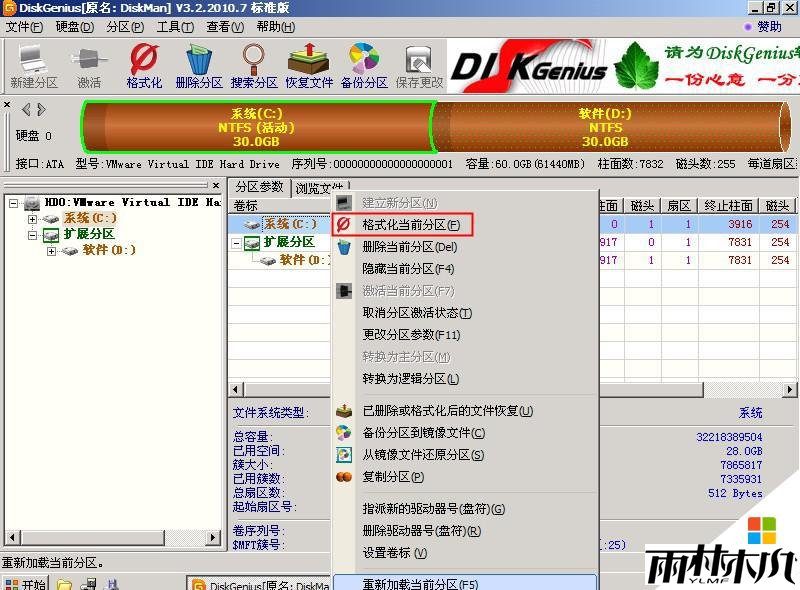Click the 格式化 (Format) toolbar icon
Screen dimensions: 800x590
144,66
